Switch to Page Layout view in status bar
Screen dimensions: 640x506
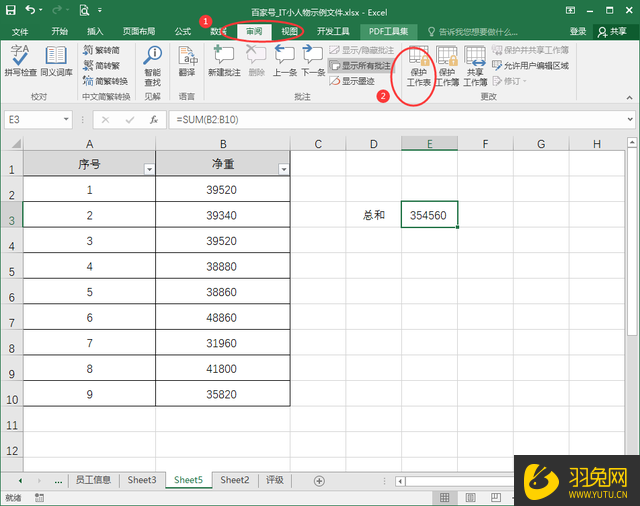[470, 497]
